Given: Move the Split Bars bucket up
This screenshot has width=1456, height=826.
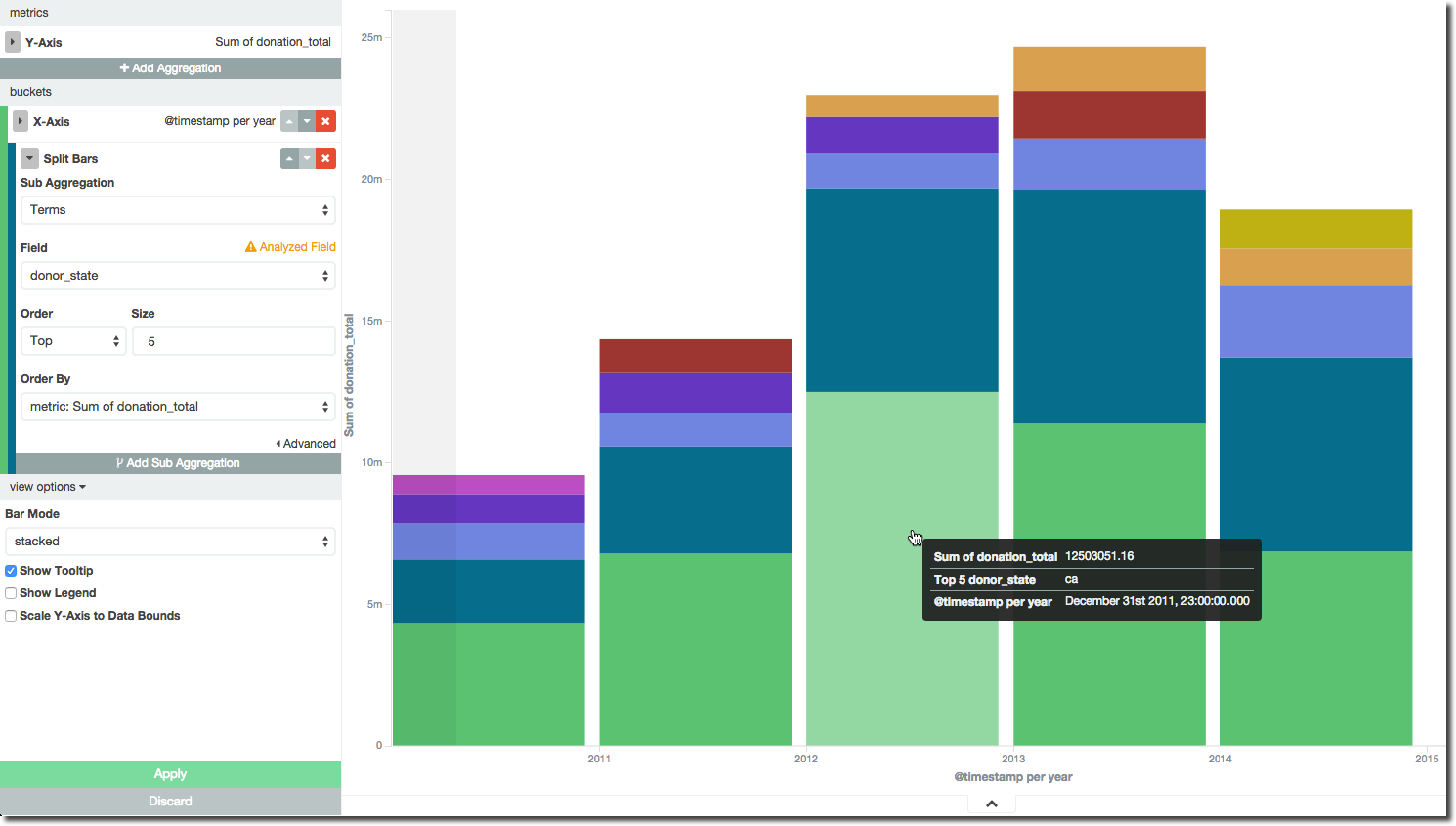Looking at the screenshot, I should point(289,158).
